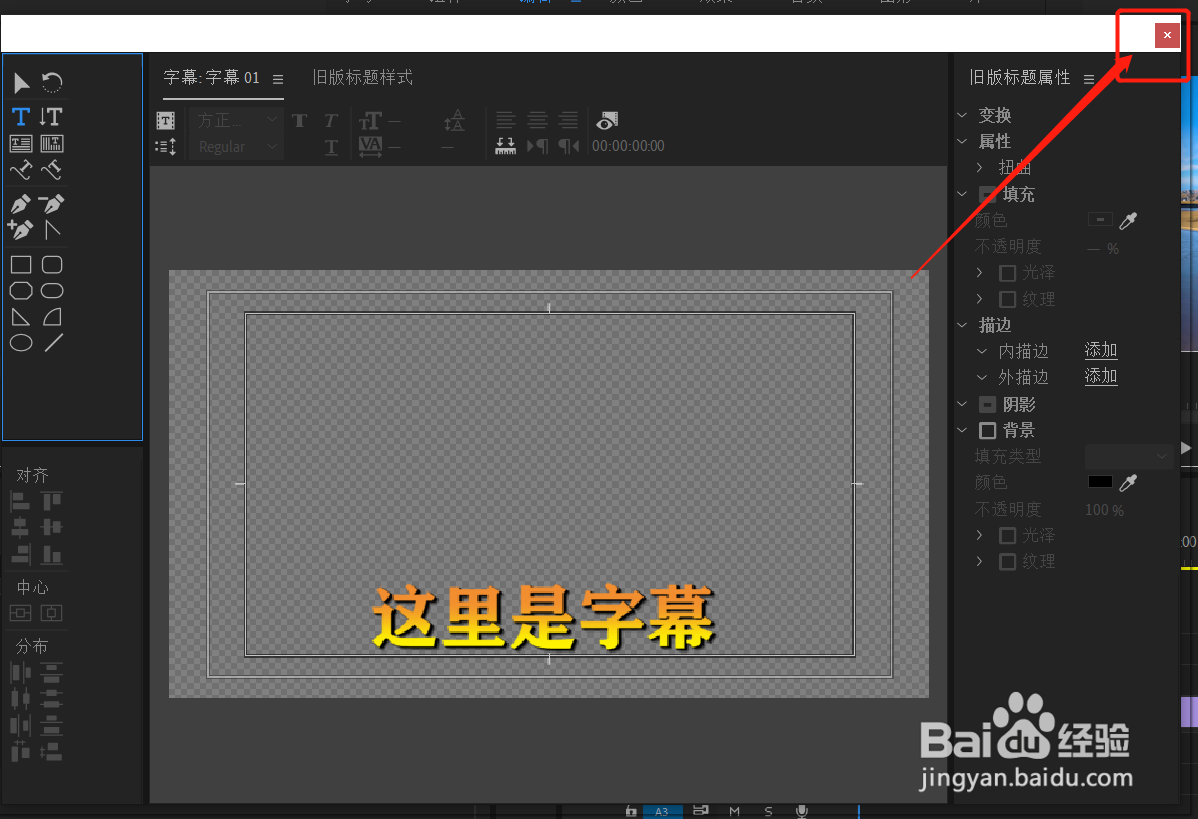Use the 背景 color eyedropper

tap(1128, 483)
